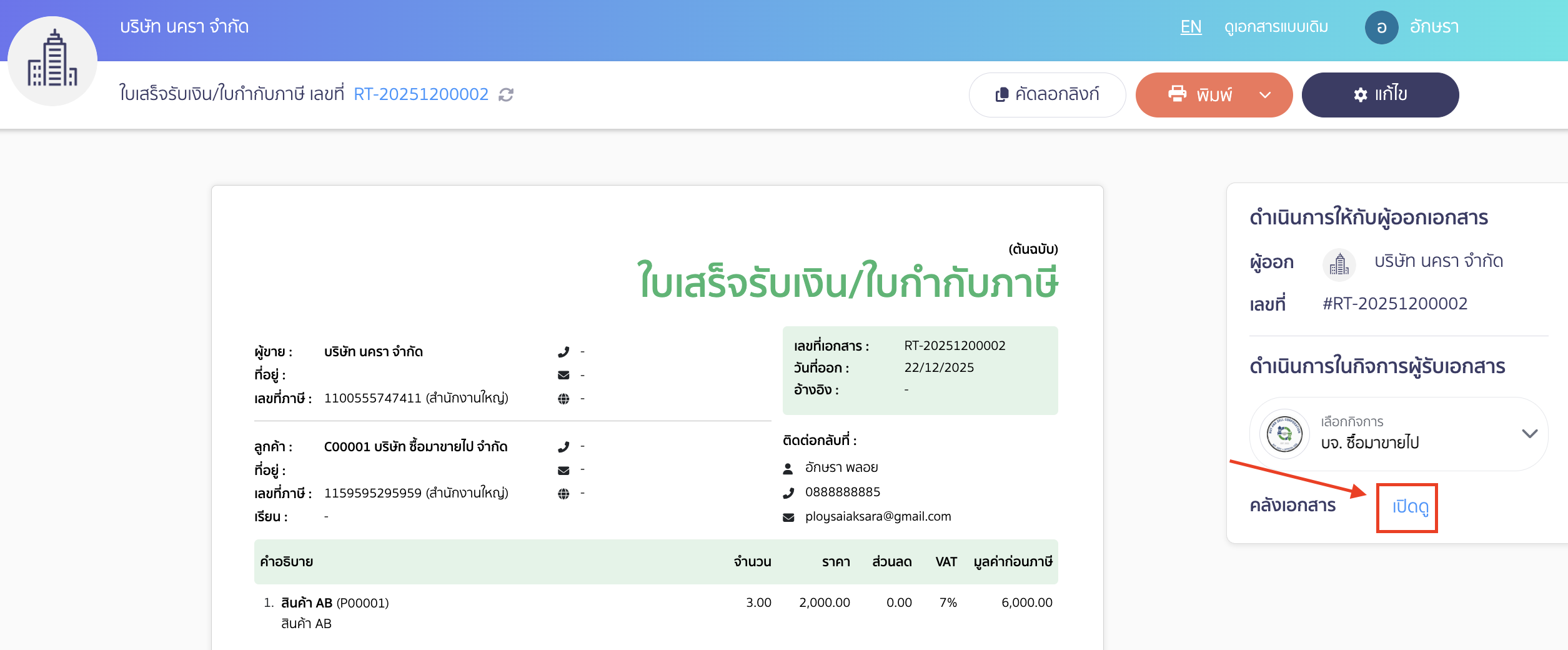The image size is (1568, 650).
Task: Click เปิดดู to open the document archive
Action: (1407, 507)
